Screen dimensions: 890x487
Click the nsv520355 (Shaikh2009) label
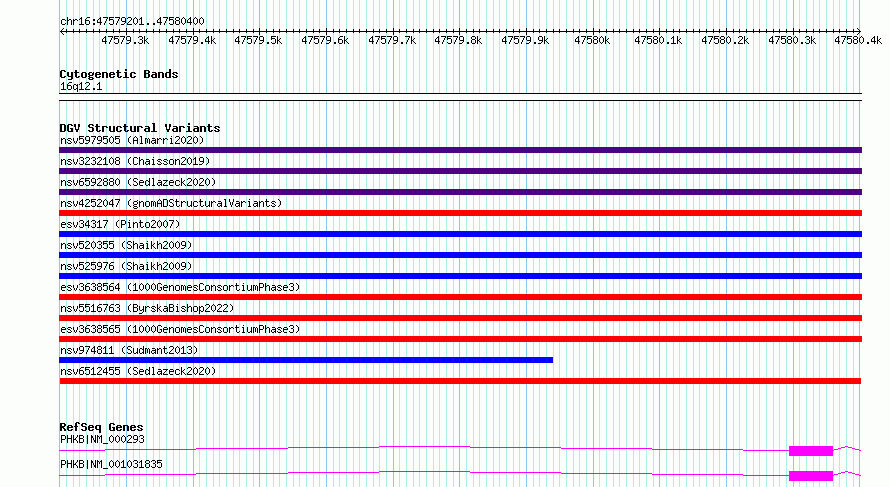127,245
